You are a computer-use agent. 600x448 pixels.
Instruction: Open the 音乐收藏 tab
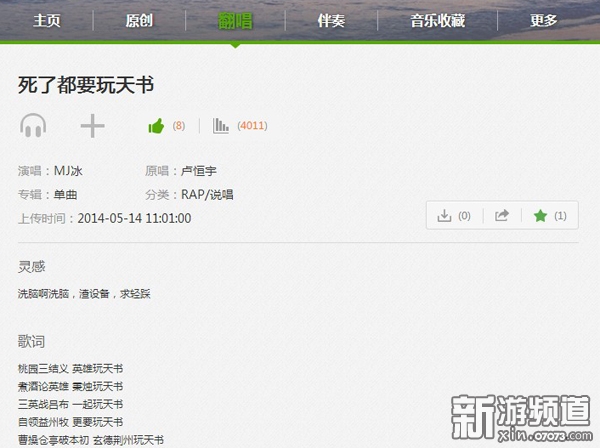click(x=438, y=20)
